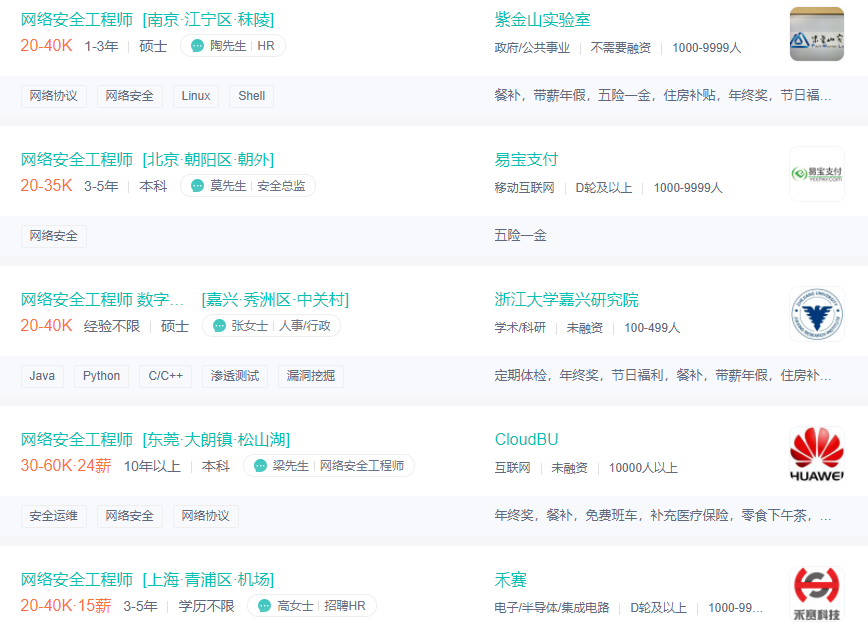Open 网络安全工程师 job in 上海·青浦区·机场

click(x=147, y=580)
